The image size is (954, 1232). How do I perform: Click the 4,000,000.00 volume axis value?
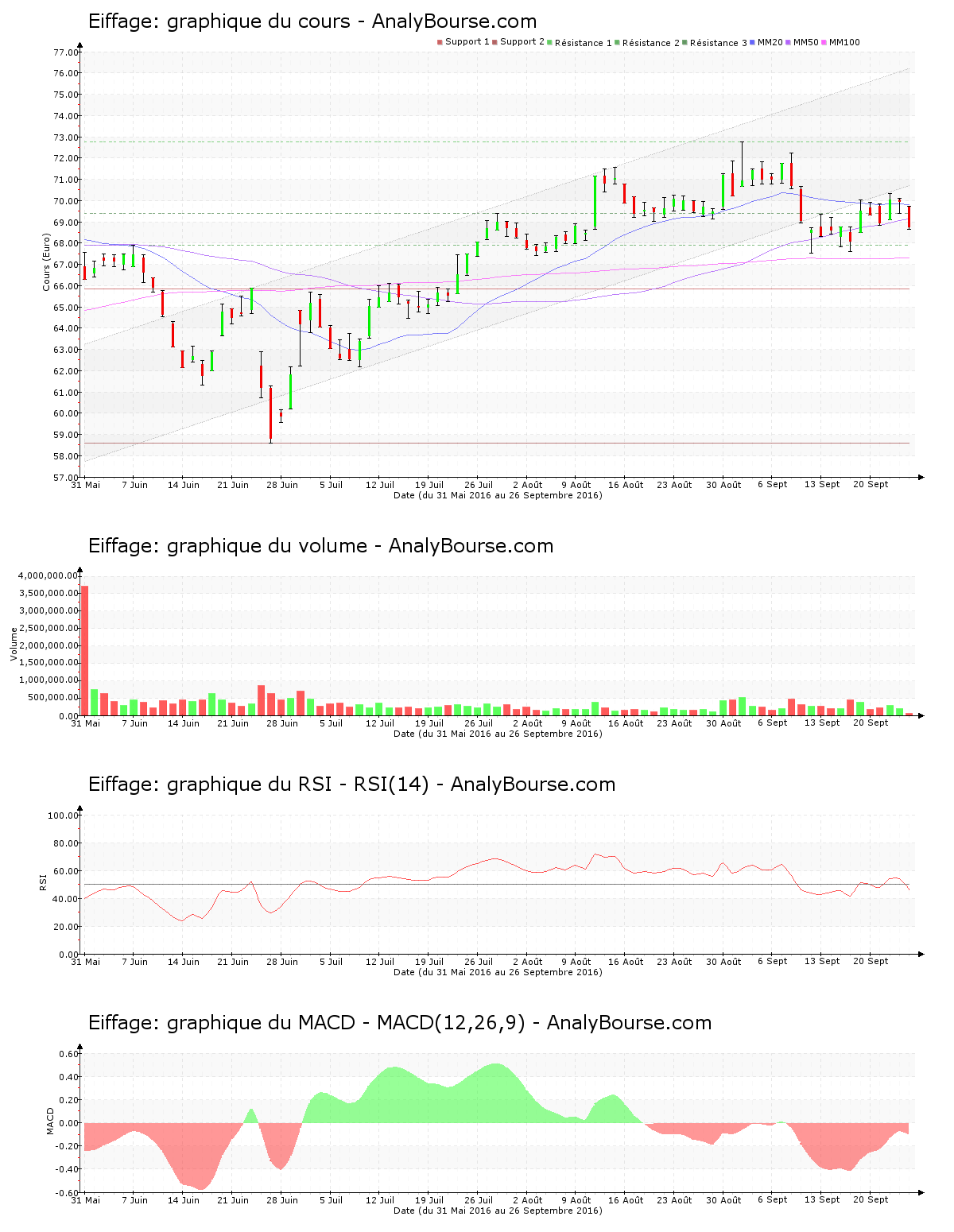(x=48, y=575)
